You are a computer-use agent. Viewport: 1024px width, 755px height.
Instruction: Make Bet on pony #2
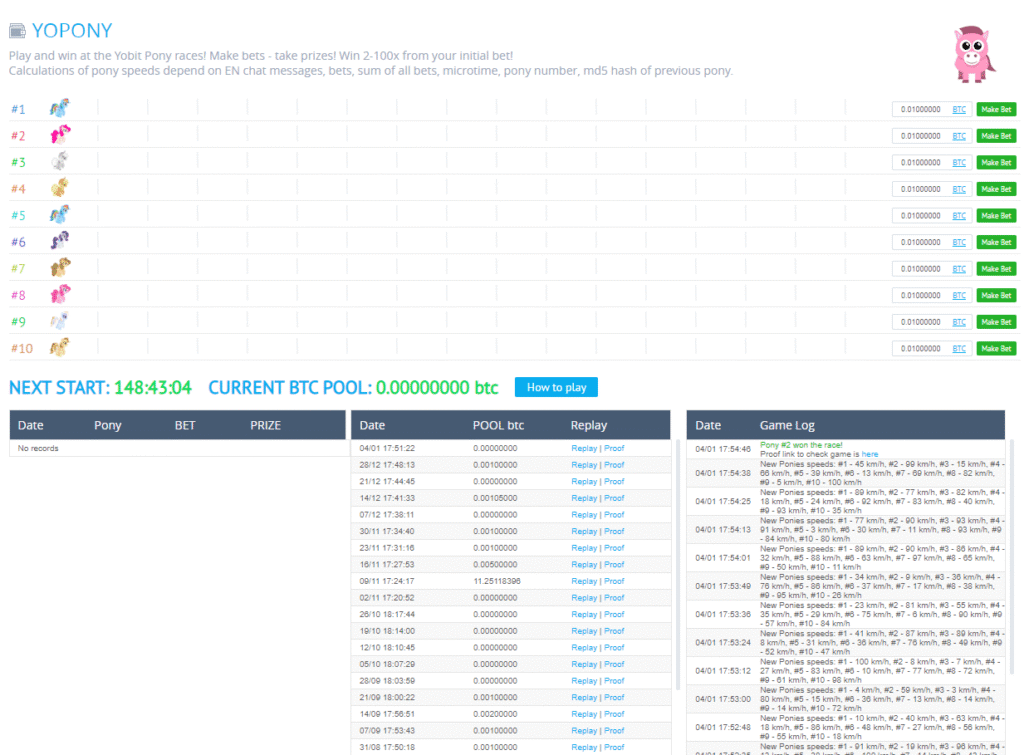996,136
